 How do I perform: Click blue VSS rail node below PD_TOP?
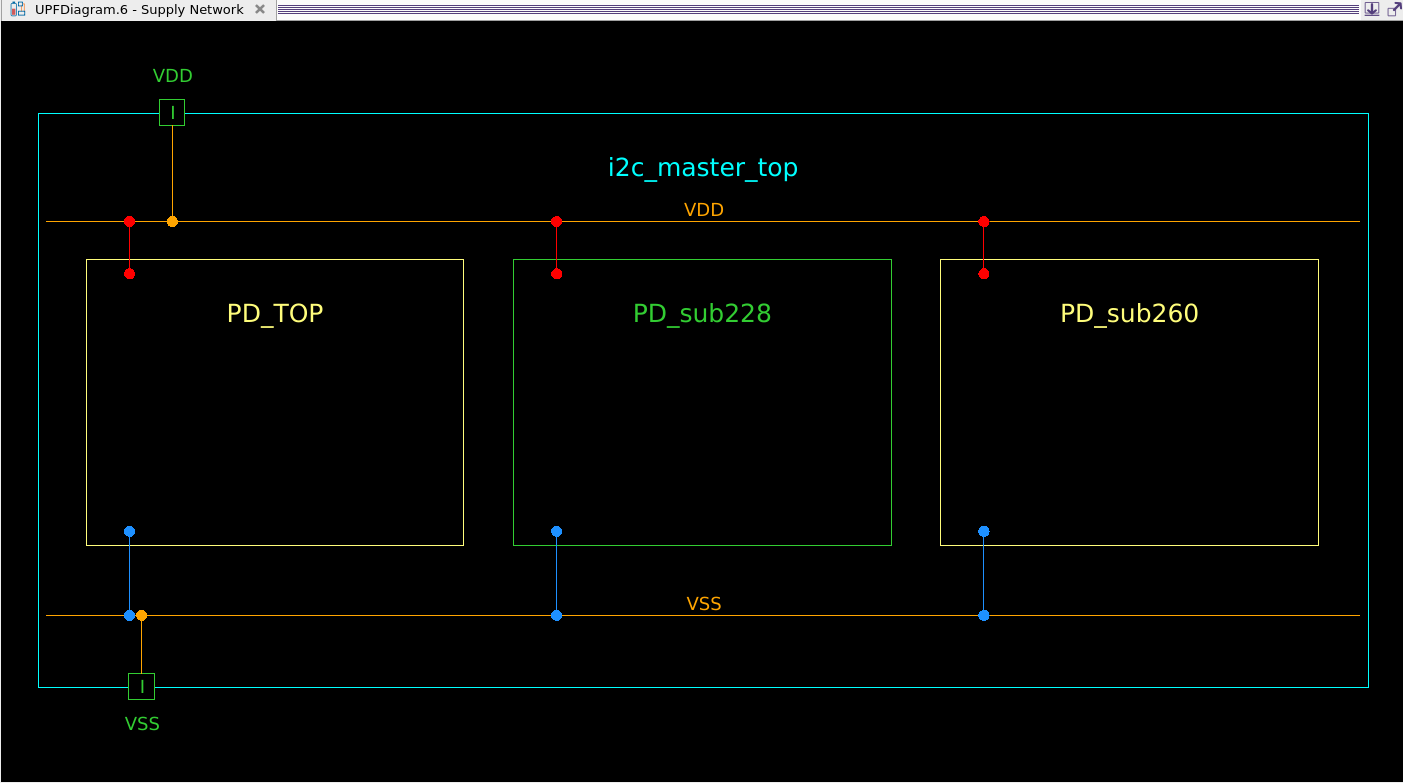129,615
